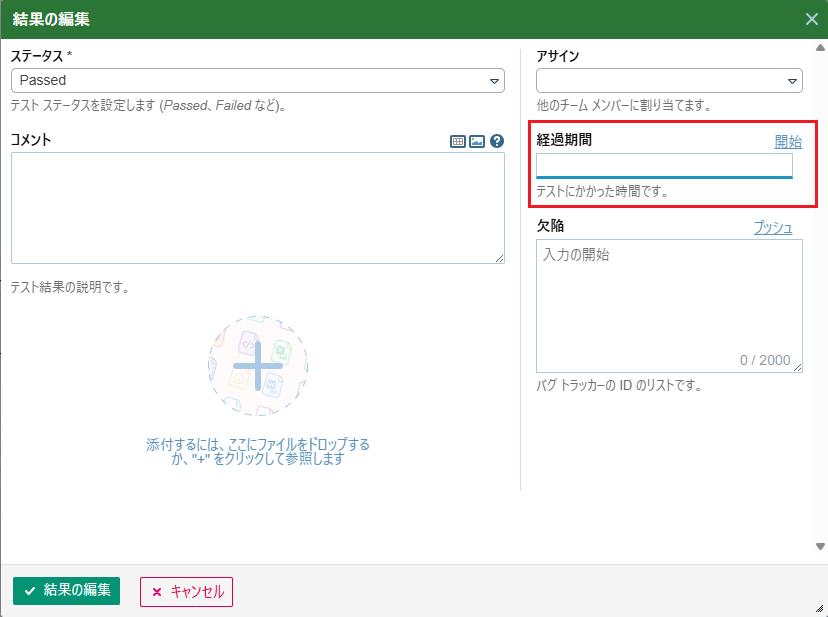Click the attachment drop zone text link
The height and width of the screenshot is (617, 828).
click(258, 451)
